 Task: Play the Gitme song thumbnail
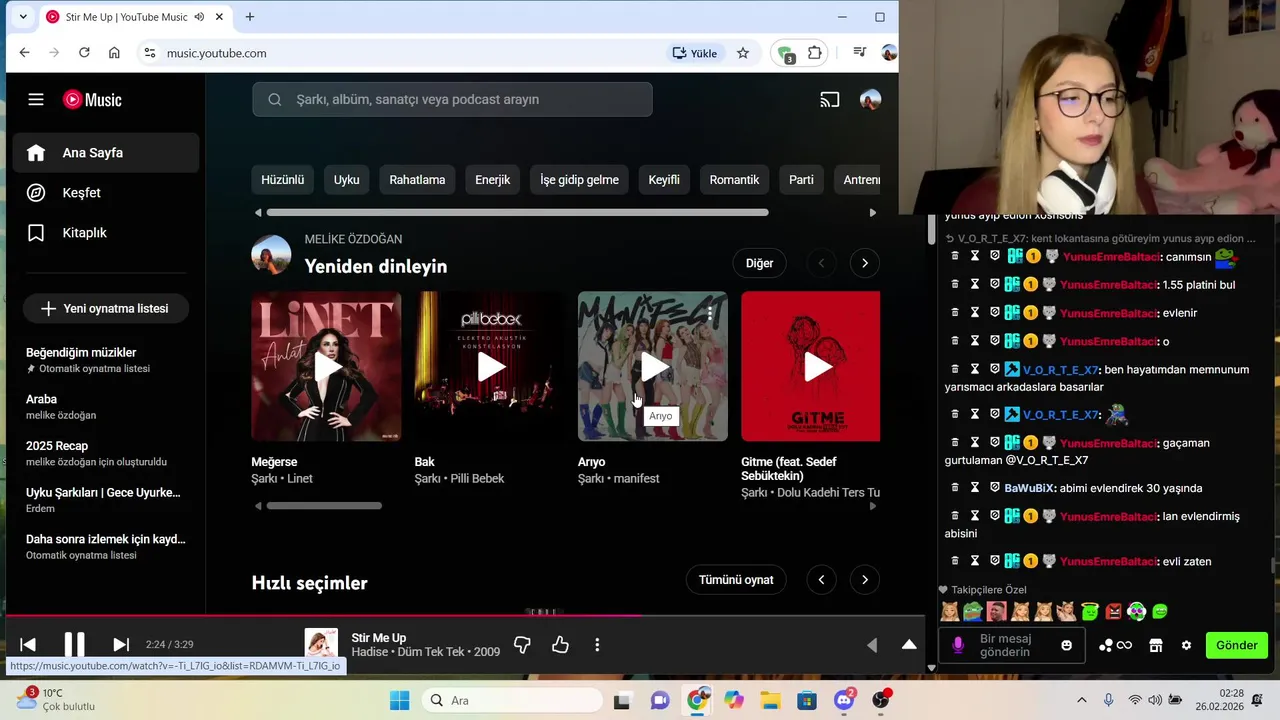[x=811, y=367]
